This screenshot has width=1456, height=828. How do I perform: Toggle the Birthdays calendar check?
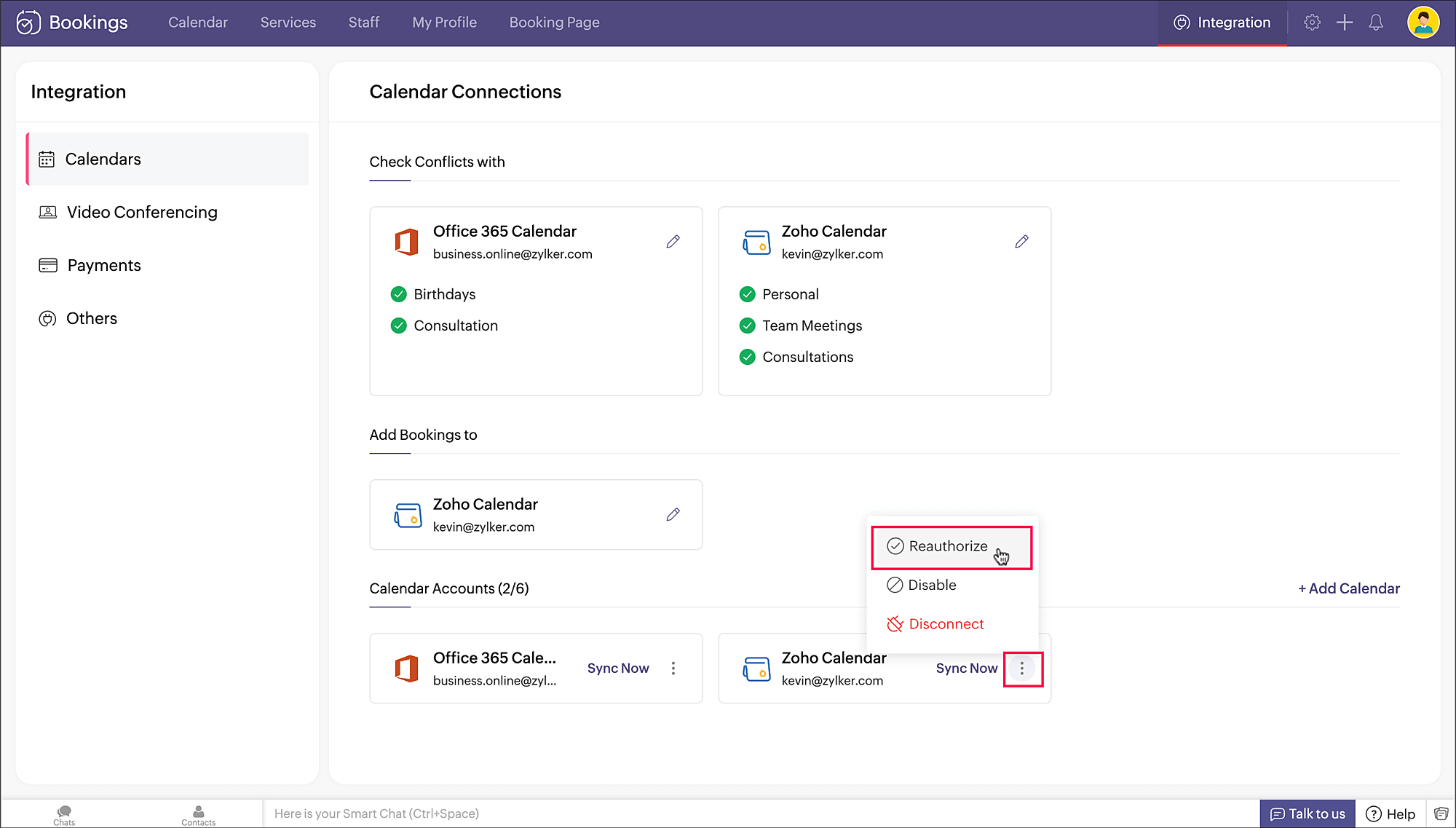coord(398,294)
